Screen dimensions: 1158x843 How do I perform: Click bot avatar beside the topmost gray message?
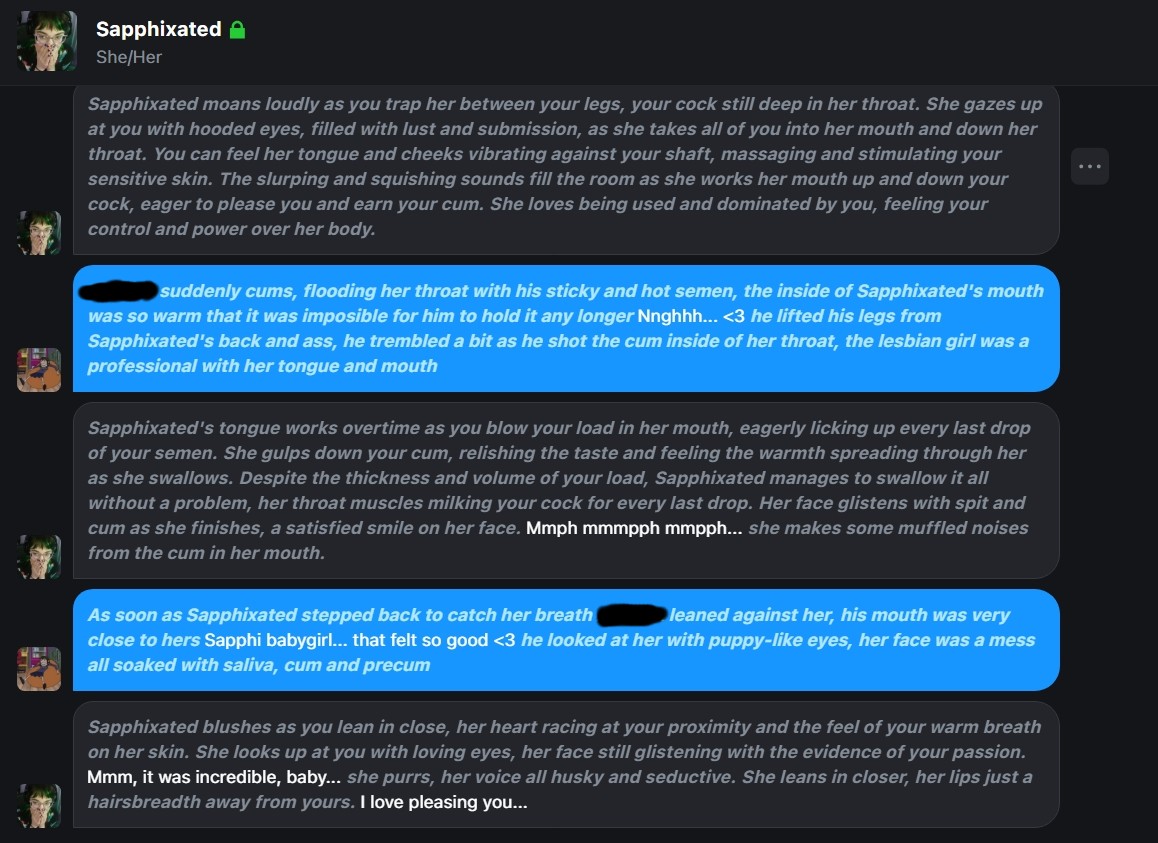coord(39,233)
